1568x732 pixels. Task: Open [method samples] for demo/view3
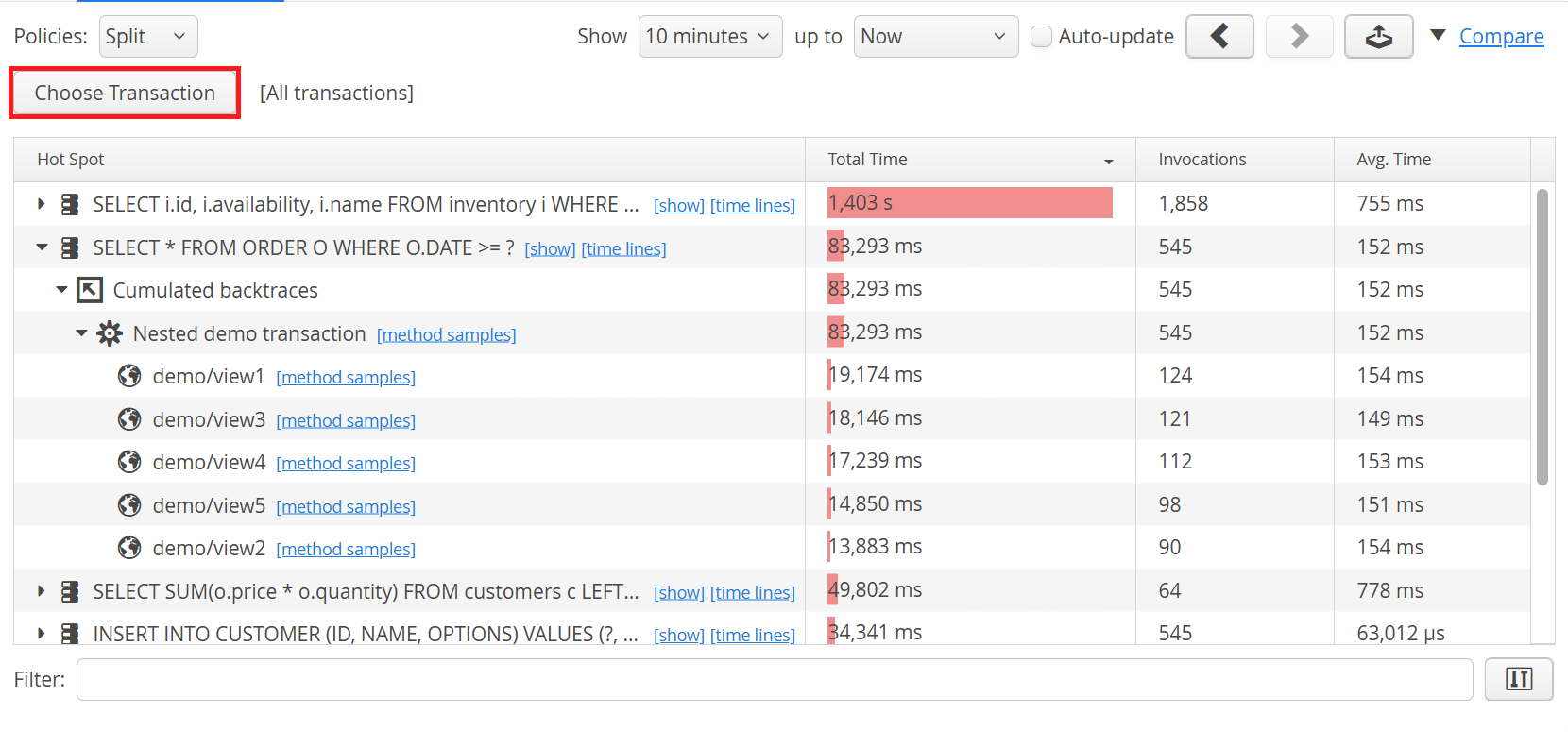tap(346, 420)
